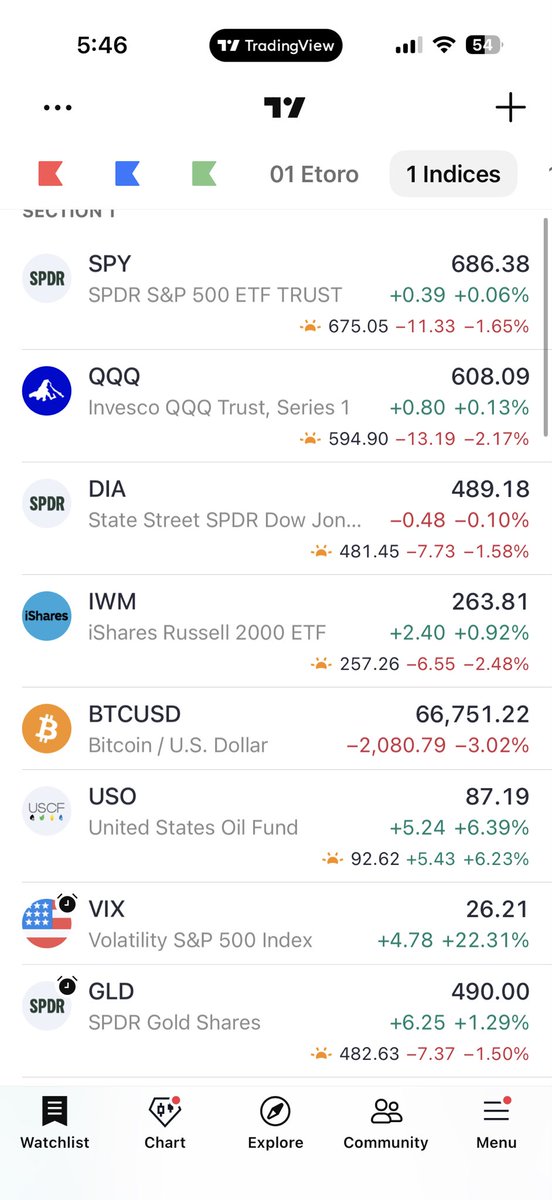552x1200 pixels.
Task: Open the VIX Volatility Index row
Action: tap(276, 924)
